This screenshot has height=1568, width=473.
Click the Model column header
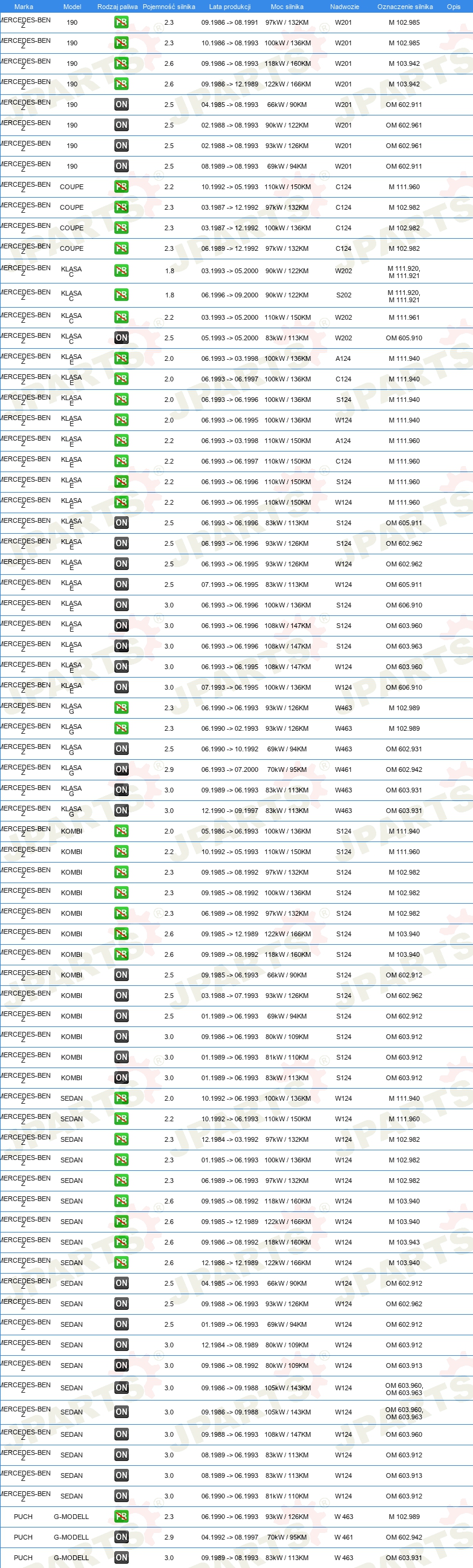pyautogui.click(x=73, y=7)
